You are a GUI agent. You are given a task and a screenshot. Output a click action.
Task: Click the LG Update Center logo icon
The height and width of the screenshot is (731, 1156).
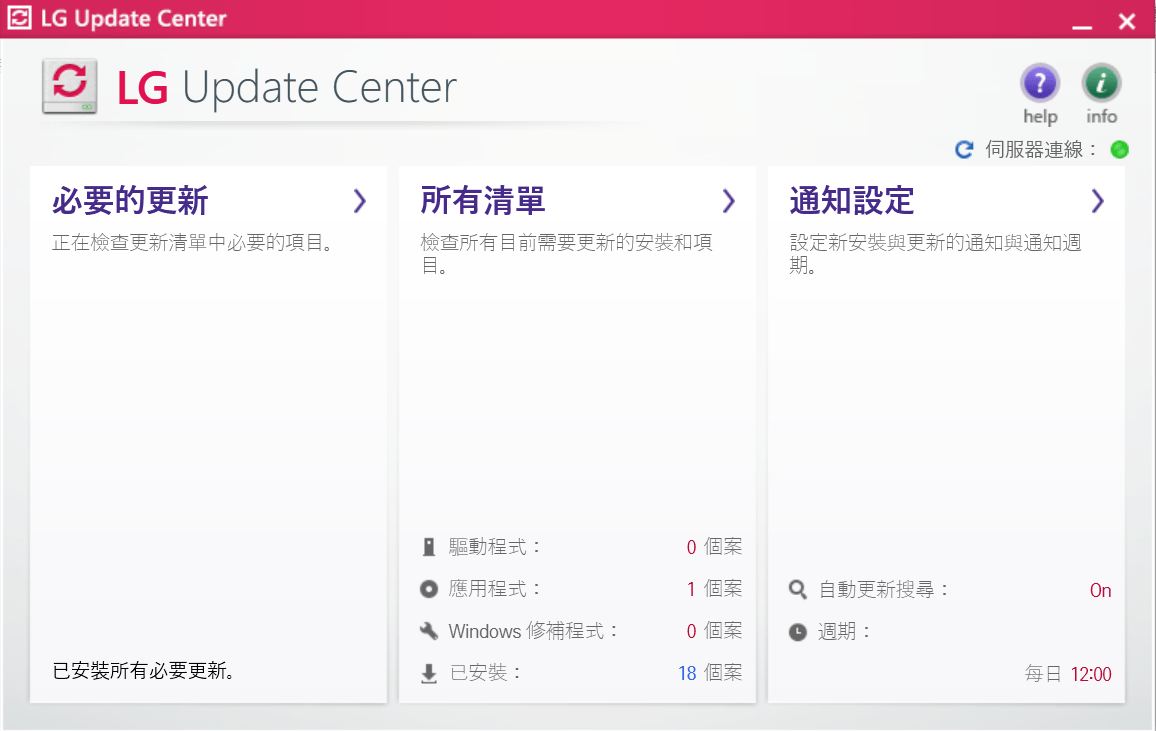[x=69, y=86]
